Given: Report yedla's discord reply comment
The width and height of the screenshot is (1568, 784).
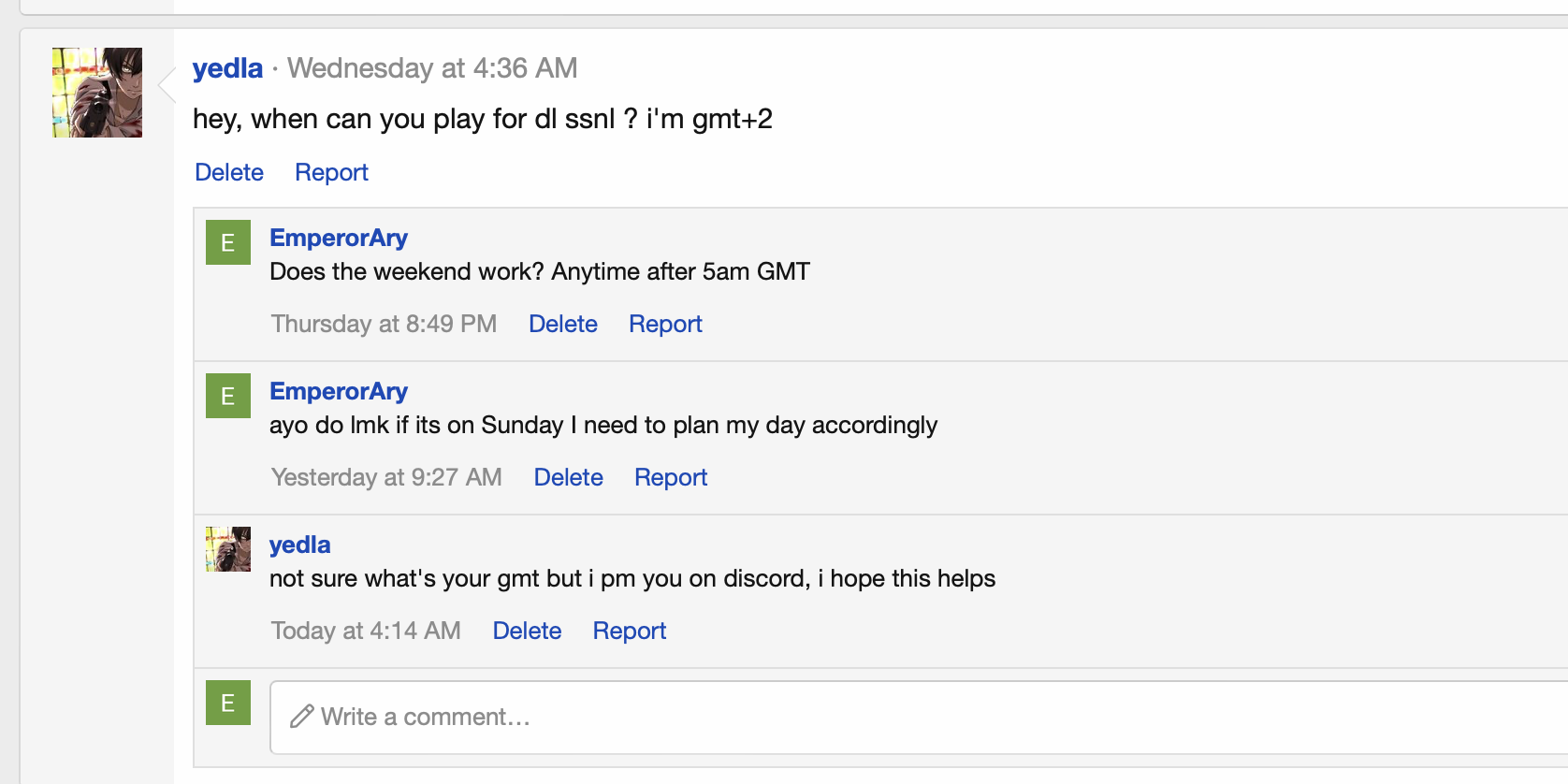Looking at the screenshot, I should [x=630, y=631].
